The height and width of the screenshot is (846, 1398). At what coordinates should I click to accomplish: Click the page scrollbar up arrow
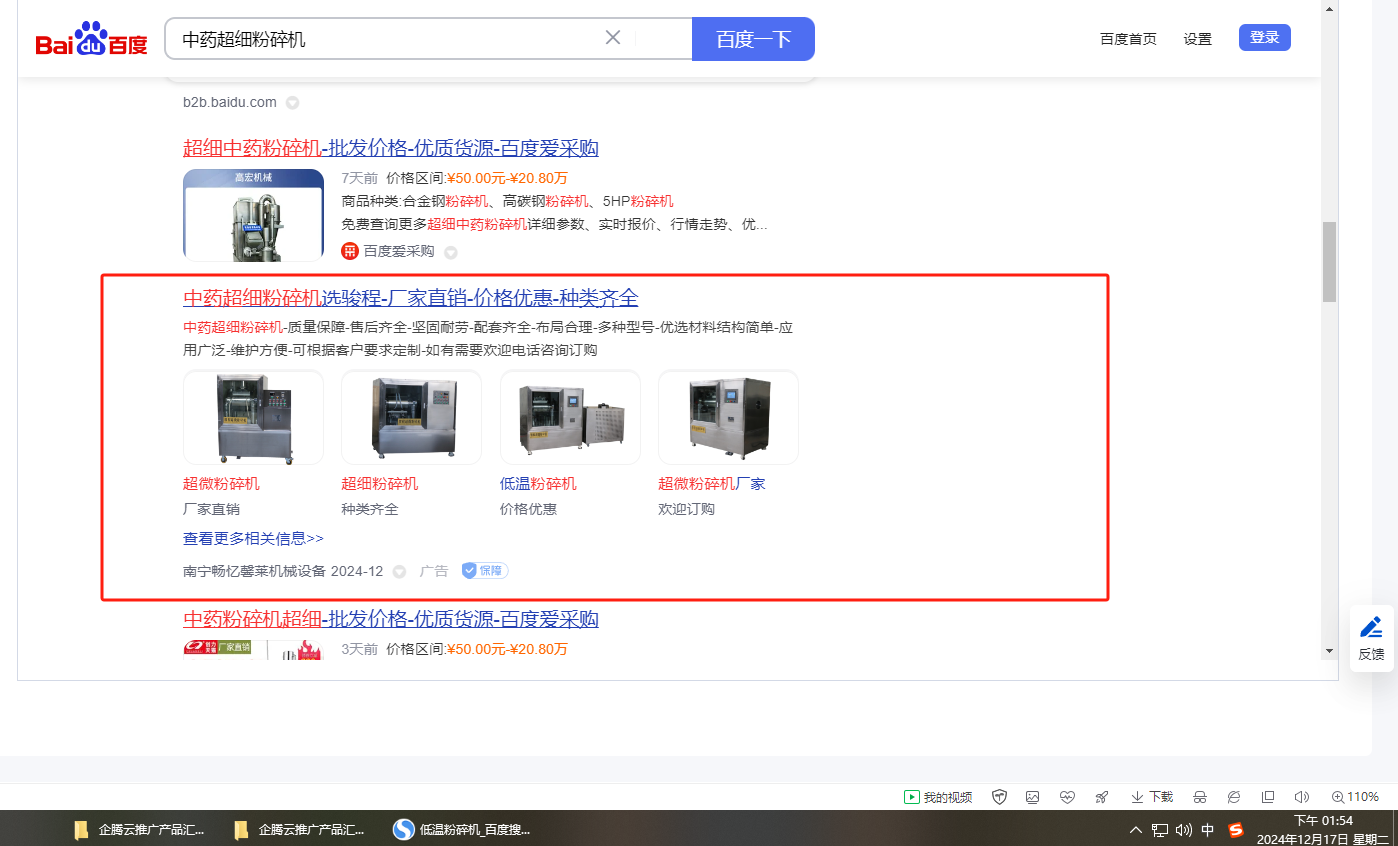[x=1329, y=8]
